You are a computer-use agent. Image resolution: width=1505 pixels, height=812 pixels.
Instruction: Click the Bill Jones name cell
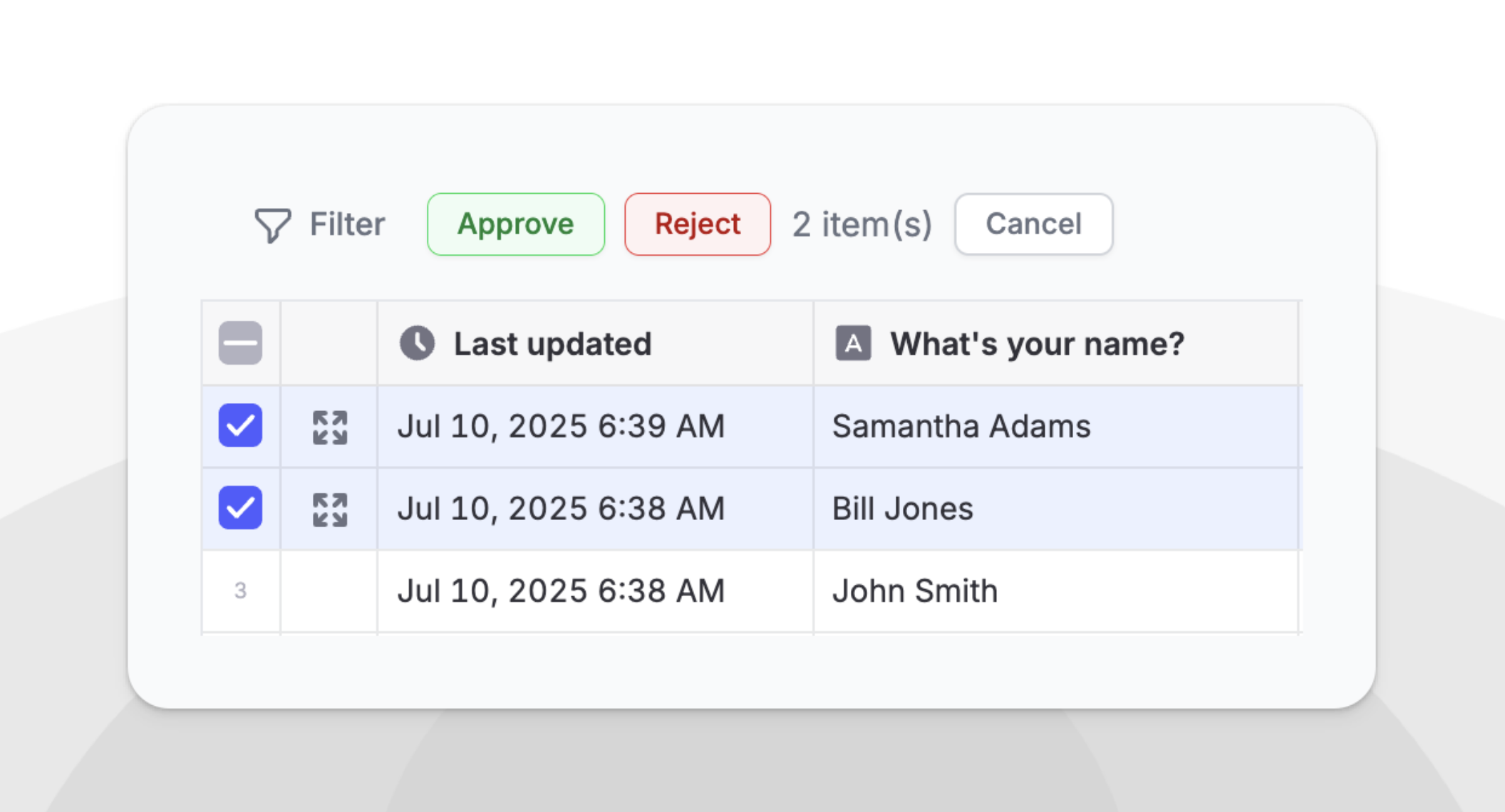pyautogui.click(x=902, y=509)
